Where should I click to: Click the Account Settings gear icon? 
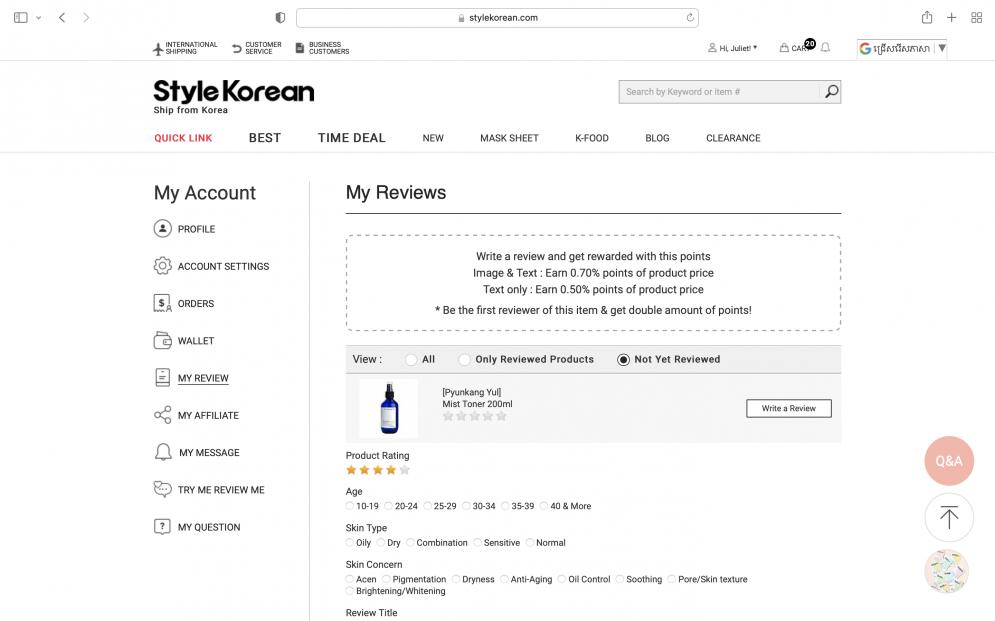[x=162, y=266]
